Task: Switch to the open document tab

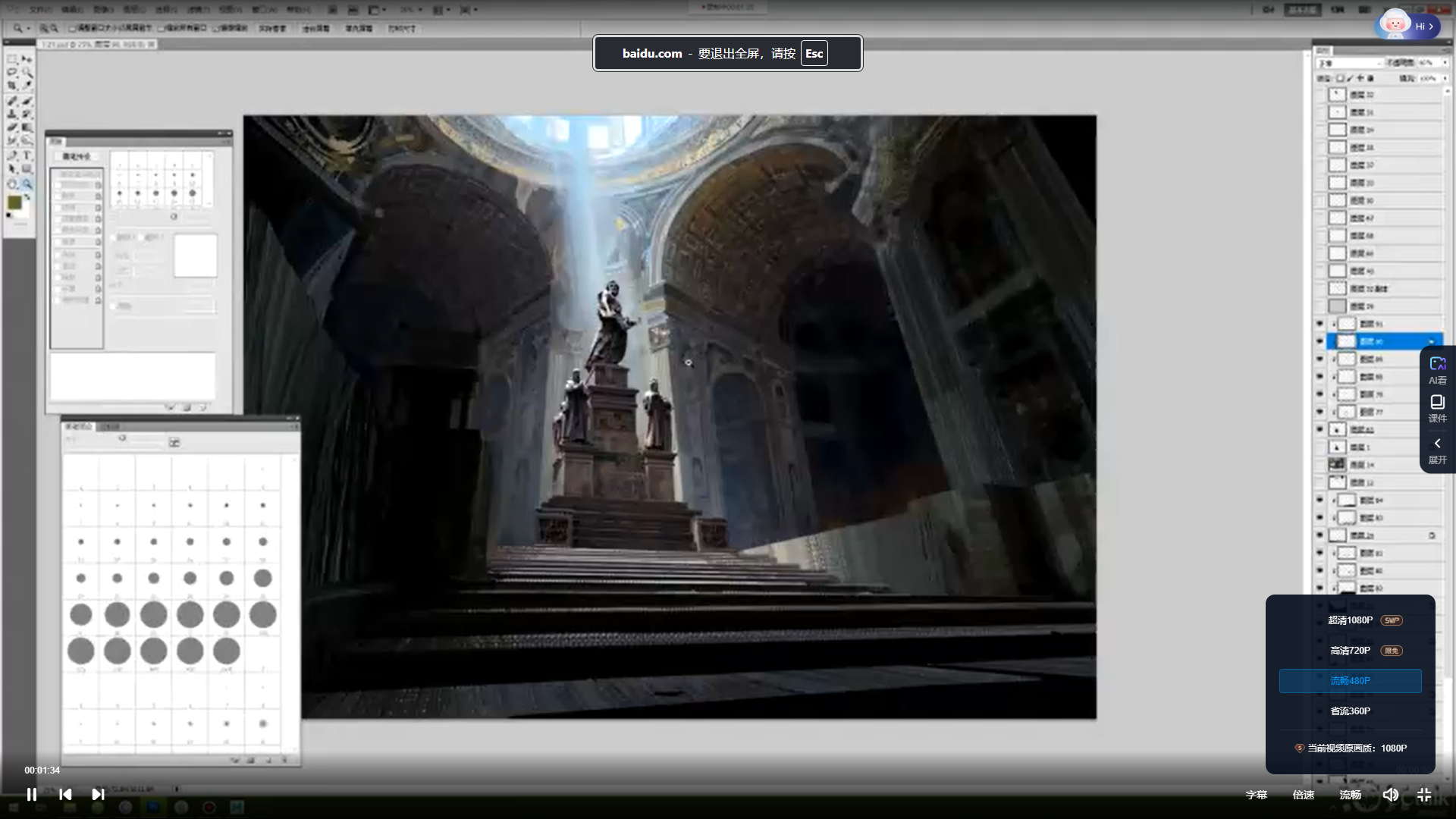Action: (96, 45)
